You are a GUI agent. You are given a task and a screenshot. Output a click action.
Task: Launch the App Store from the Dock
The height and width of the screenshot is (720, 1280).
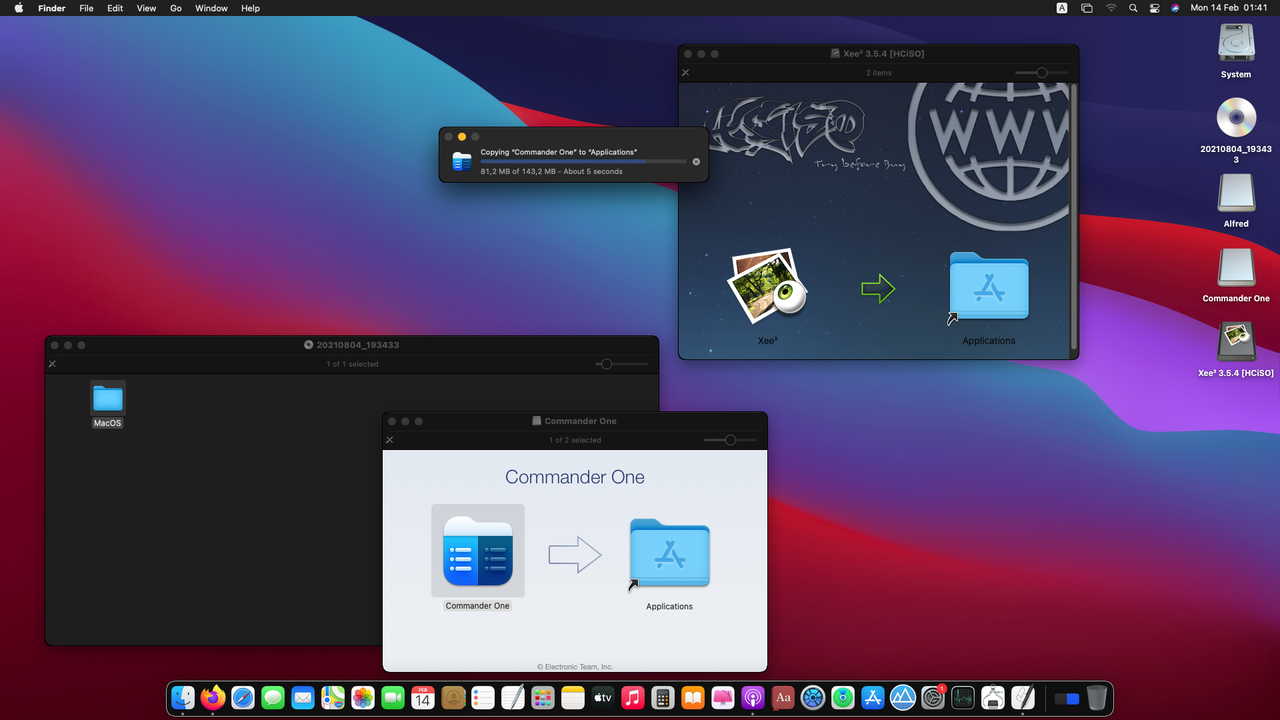click(x=873, y=697)
